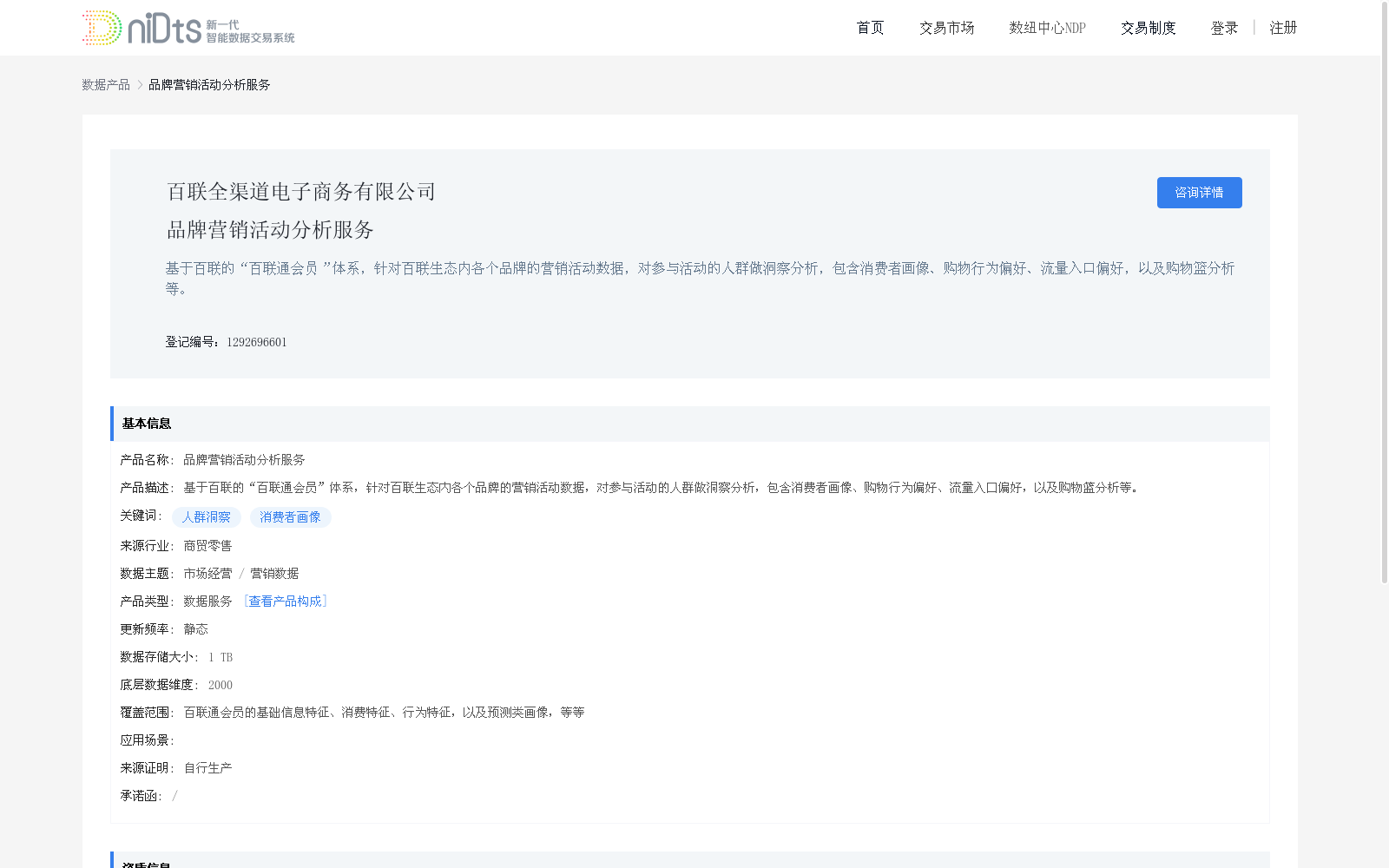Click the 承诺函 label
1389x868 pixels.
(x=141, y=796)
